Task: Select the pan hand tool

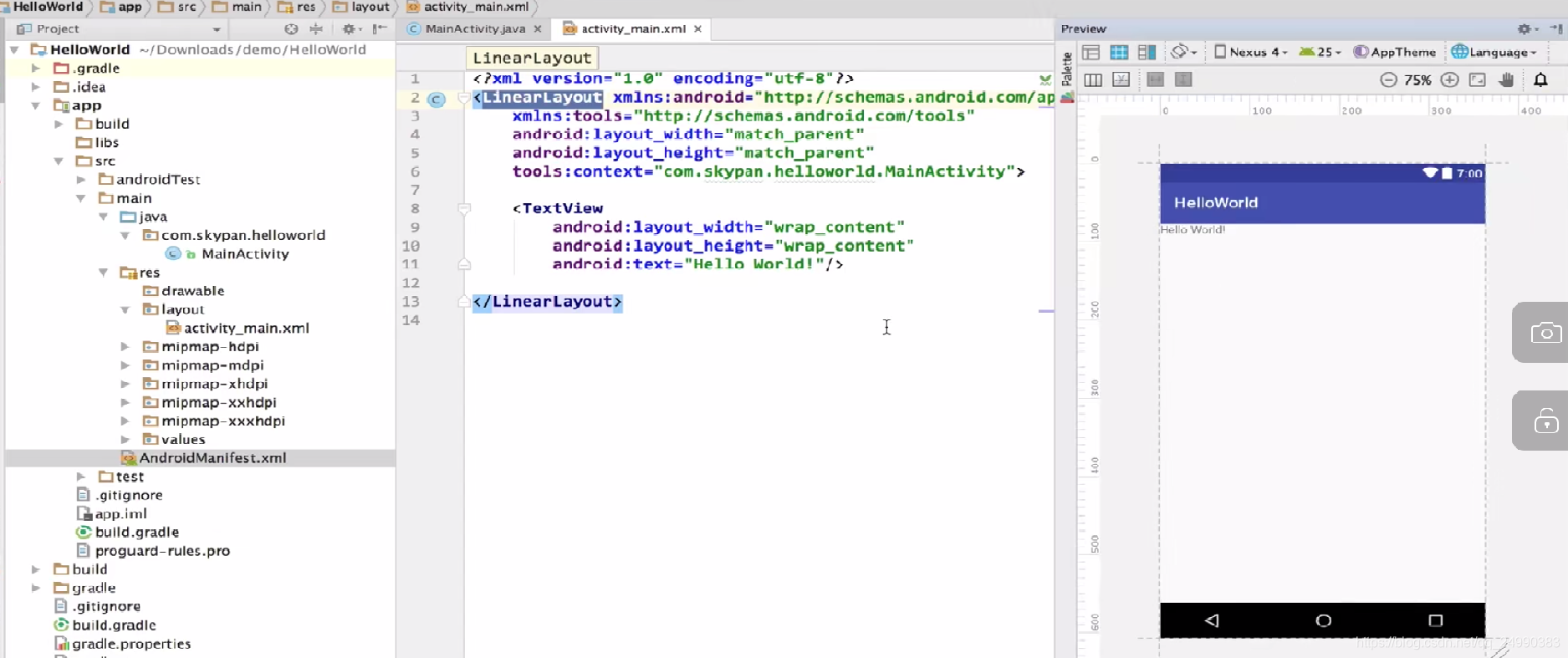Action: 1506,80
